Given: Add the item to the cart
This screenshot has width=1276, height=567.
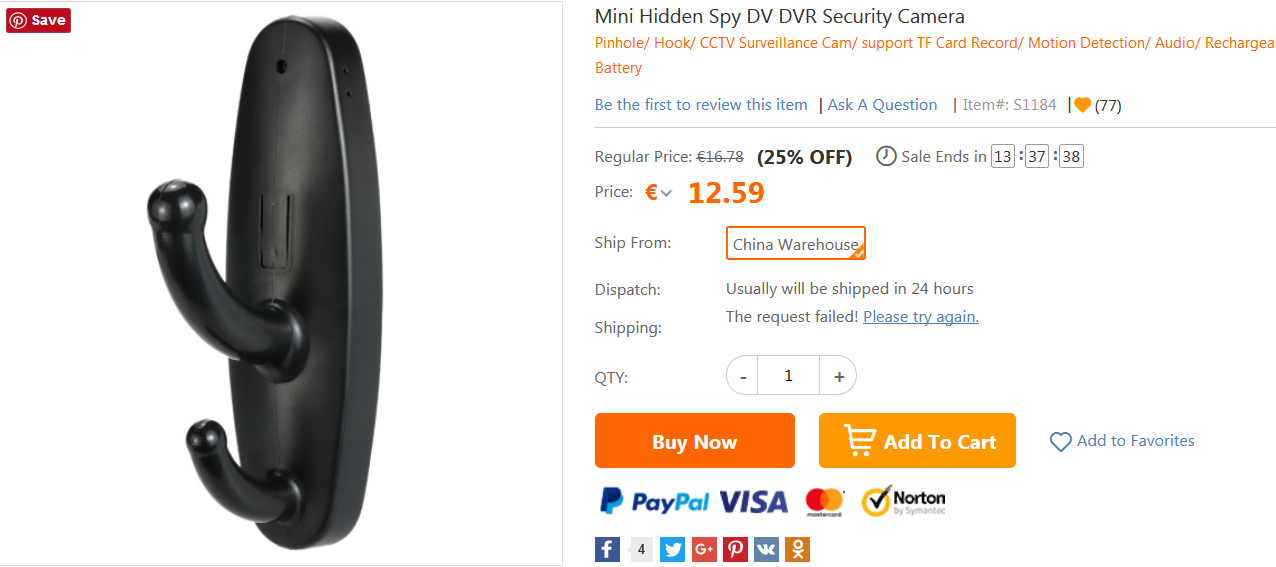Looking at the screenshot, I should click(x=917, y=441).
